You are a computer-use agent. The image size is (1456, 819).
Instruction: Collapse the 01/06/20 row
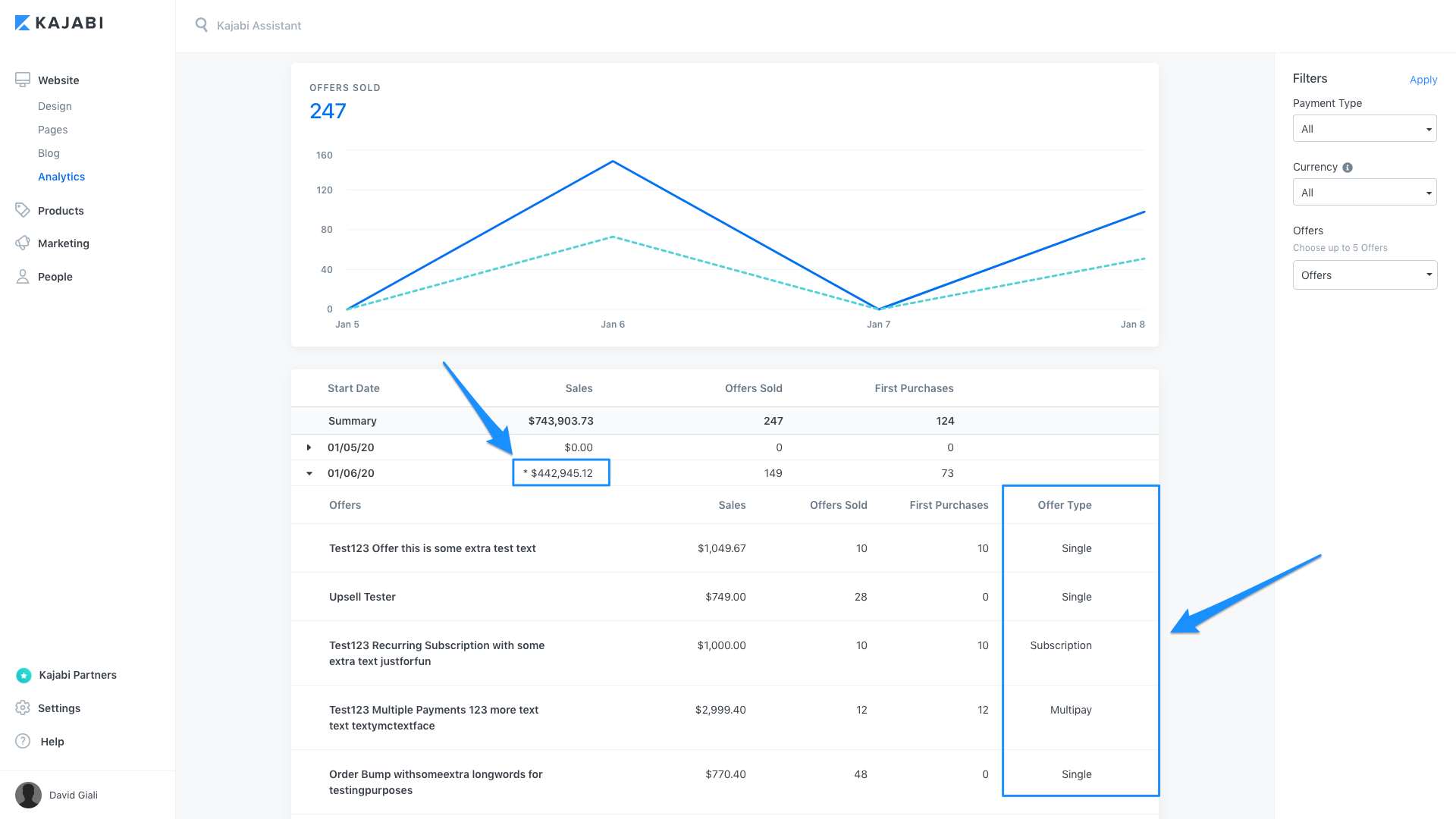(309, 473)
